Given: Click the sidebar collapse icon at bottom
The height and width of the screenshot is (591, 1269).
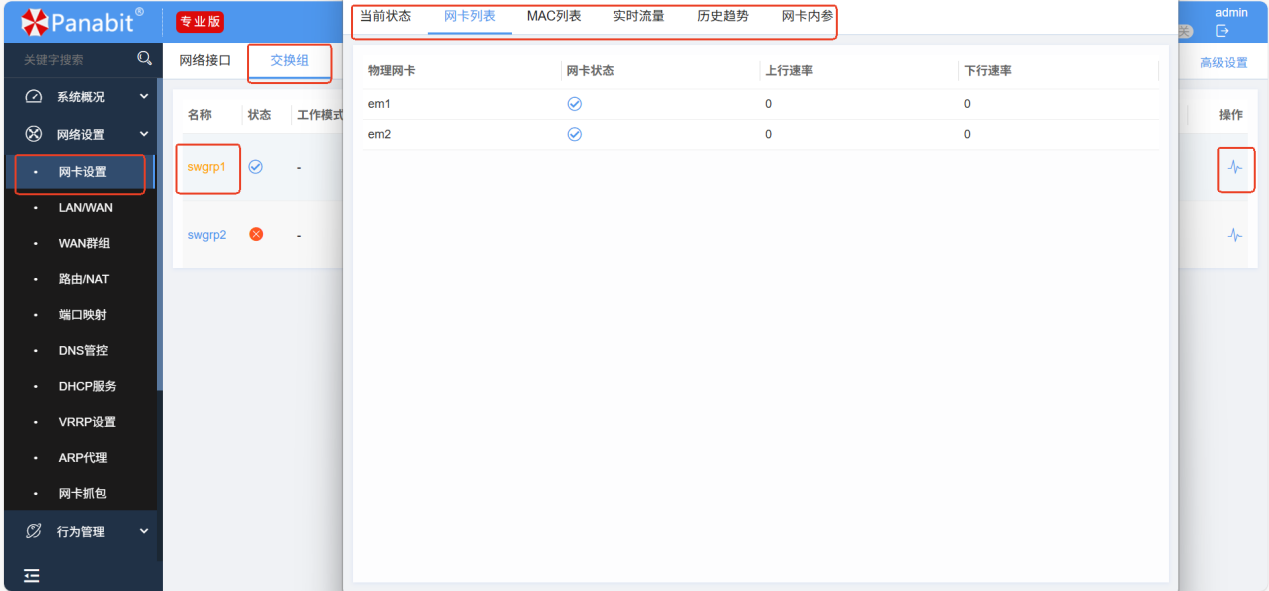Looking at the screenshot, I should 32,575.
